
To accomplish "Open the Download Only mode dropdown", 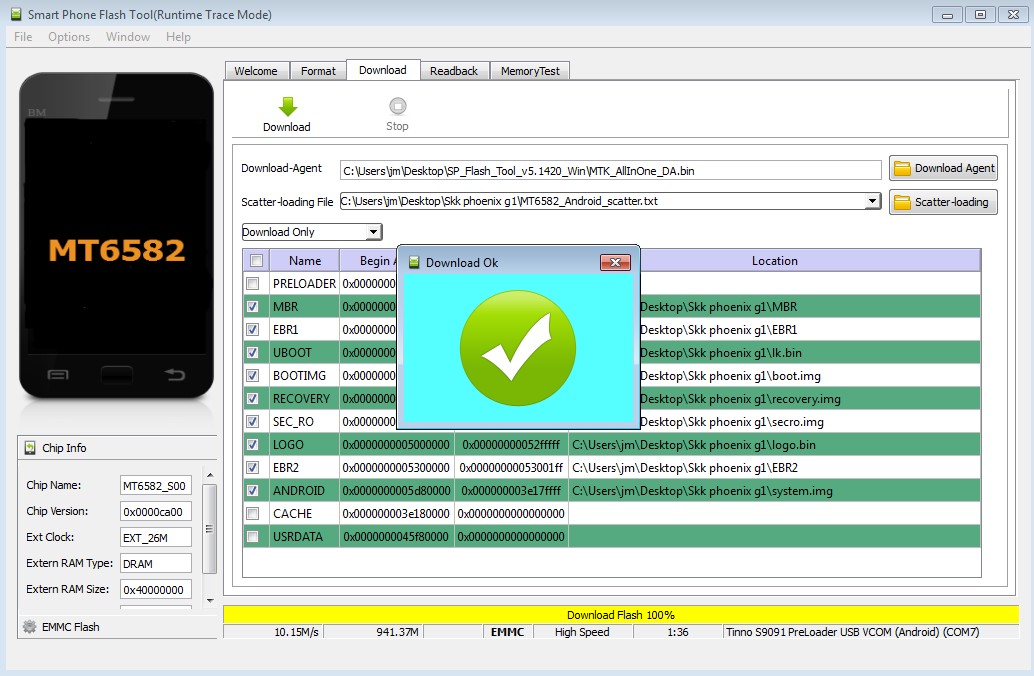I will tap(374, 231).
